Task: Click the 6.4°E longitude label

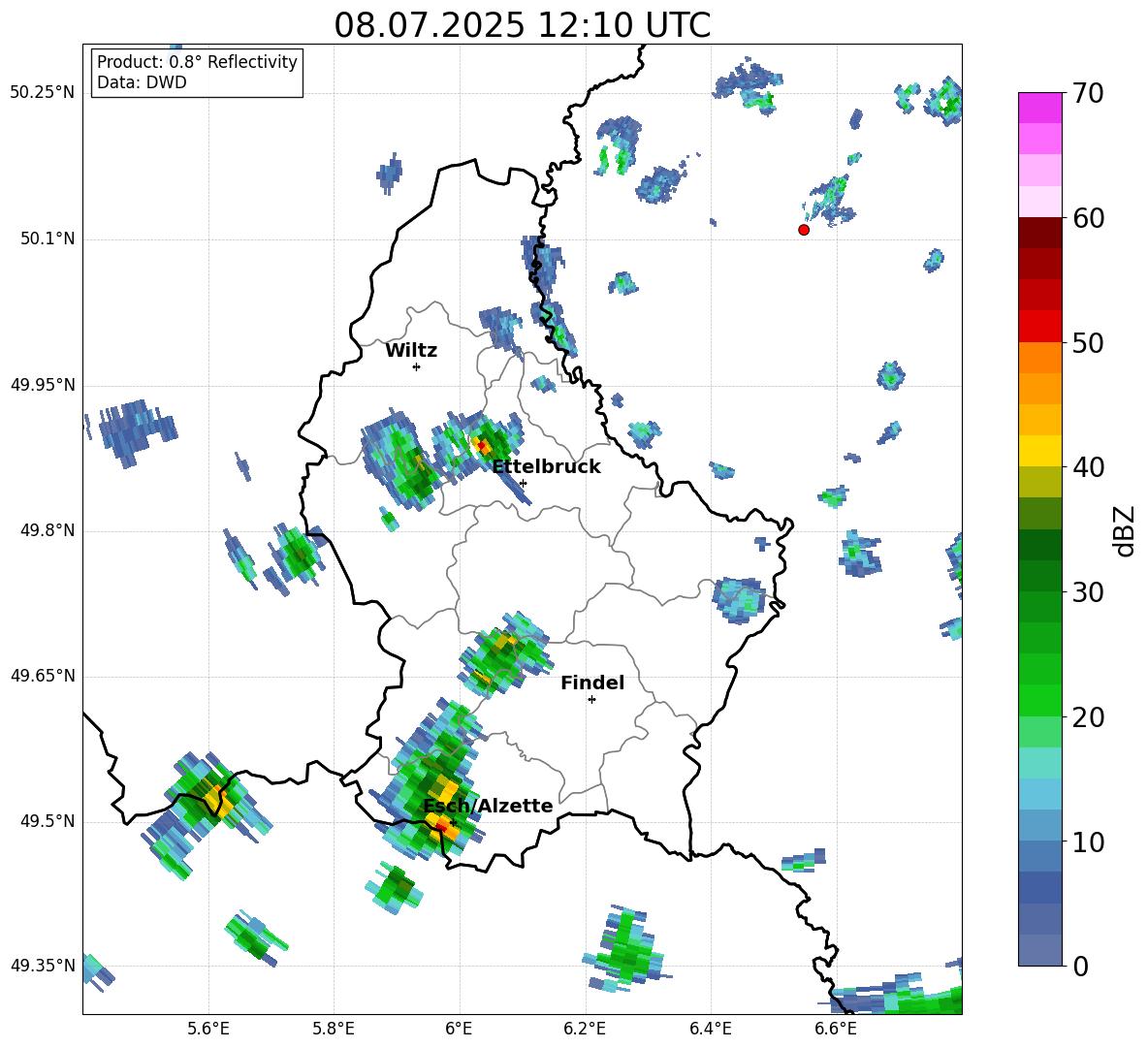Action: (710, 1029)
